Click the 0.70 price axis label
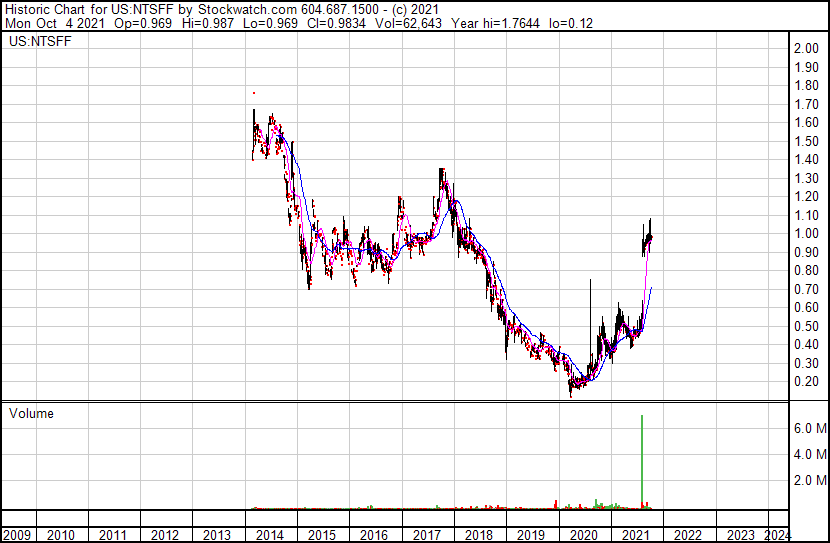This screenshot has height=543, width=830. (x=806, y=289)
